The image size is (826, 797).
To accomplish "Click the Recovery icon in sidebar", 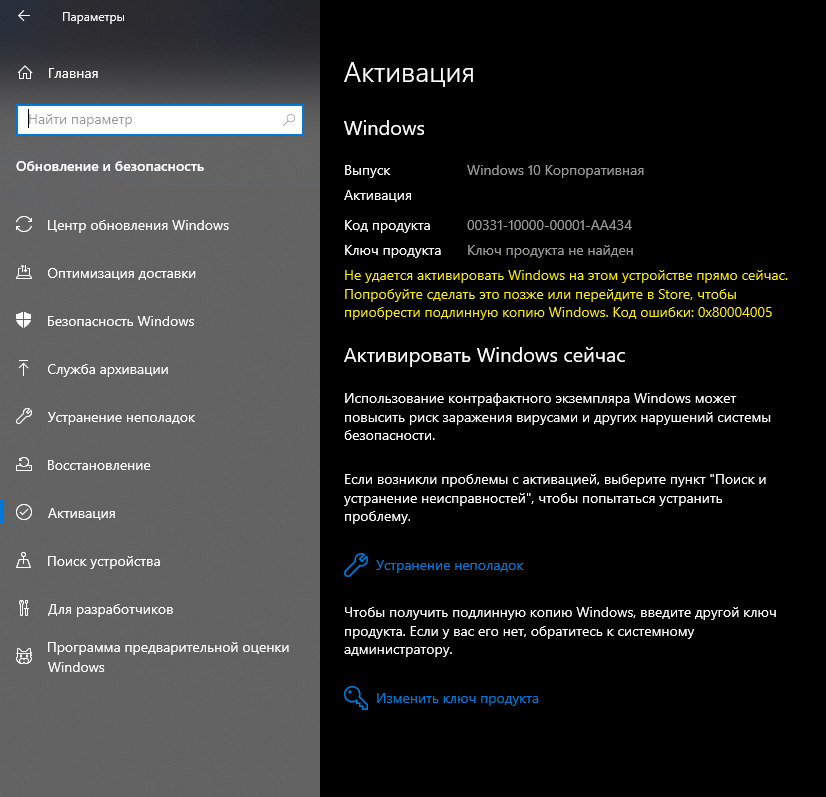I will pyautogui.click(x=24, y=465).
